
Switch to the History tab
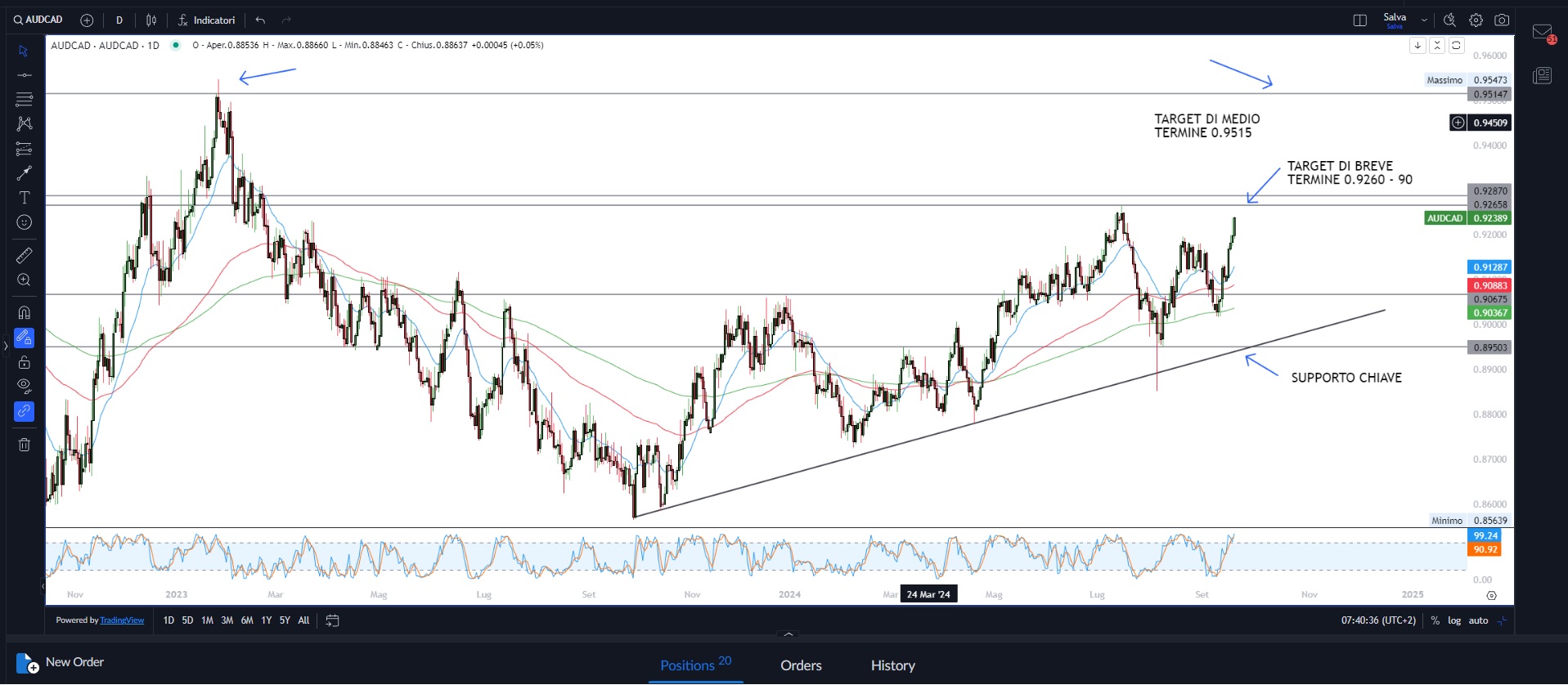tap(892, 665)
